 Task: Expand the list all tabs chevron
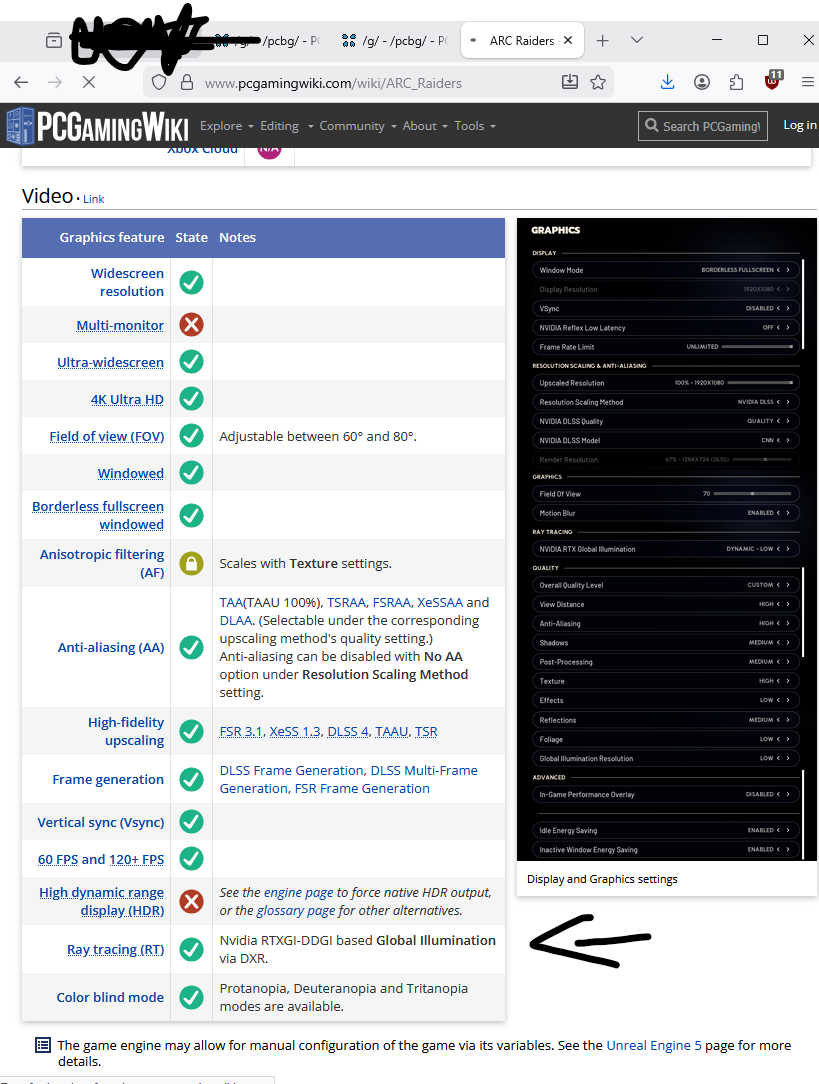click(637, 40)
